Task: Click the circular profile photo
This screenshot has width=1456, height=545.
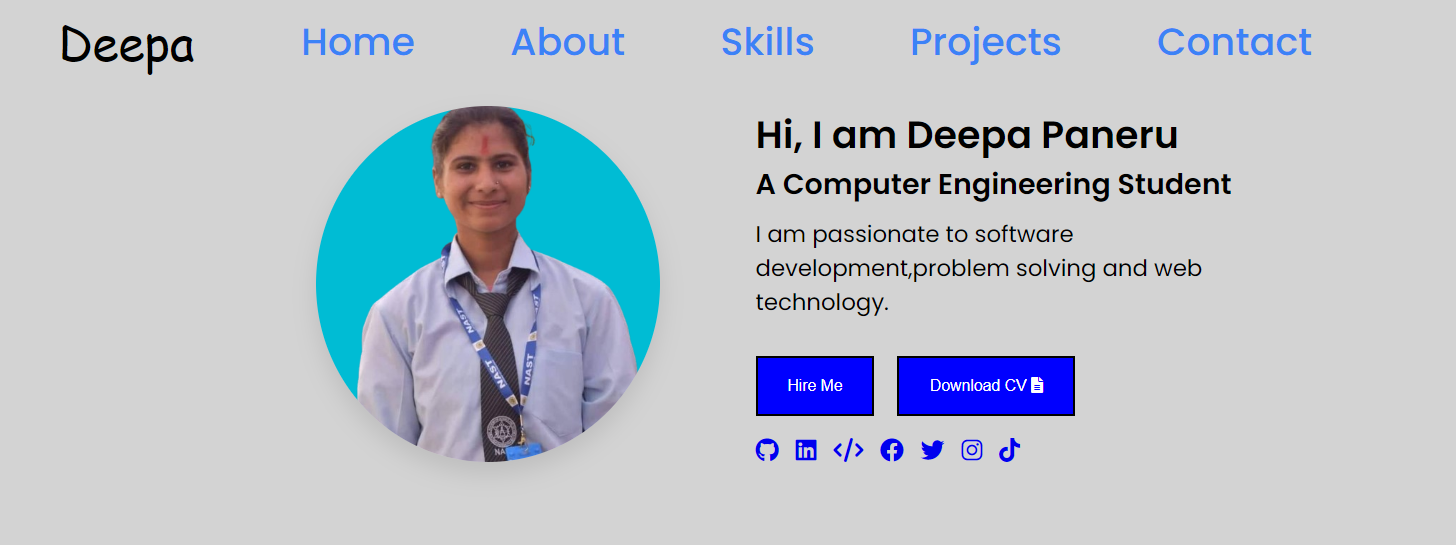Action: tap(488, 284)
